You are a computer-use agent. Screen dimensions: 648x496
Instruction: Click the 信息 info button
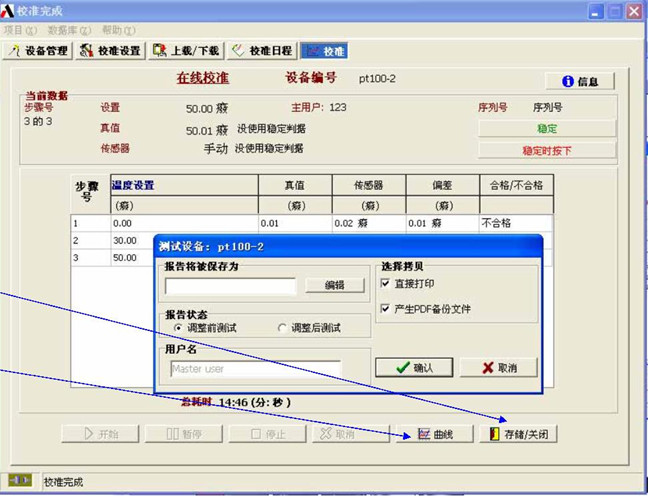(580, 81)
